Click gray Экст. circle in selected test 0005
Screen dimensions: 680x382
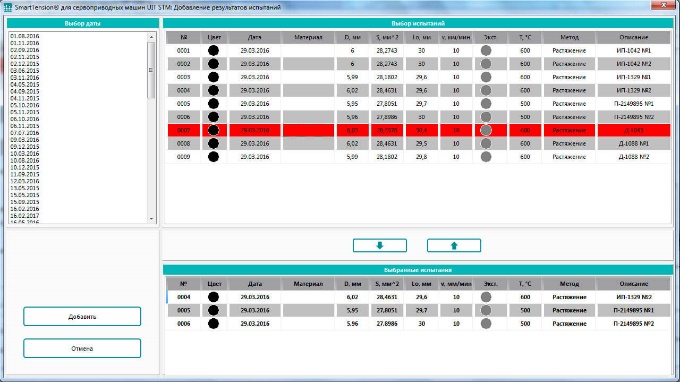pyautogui.click(x=486, y=310)
